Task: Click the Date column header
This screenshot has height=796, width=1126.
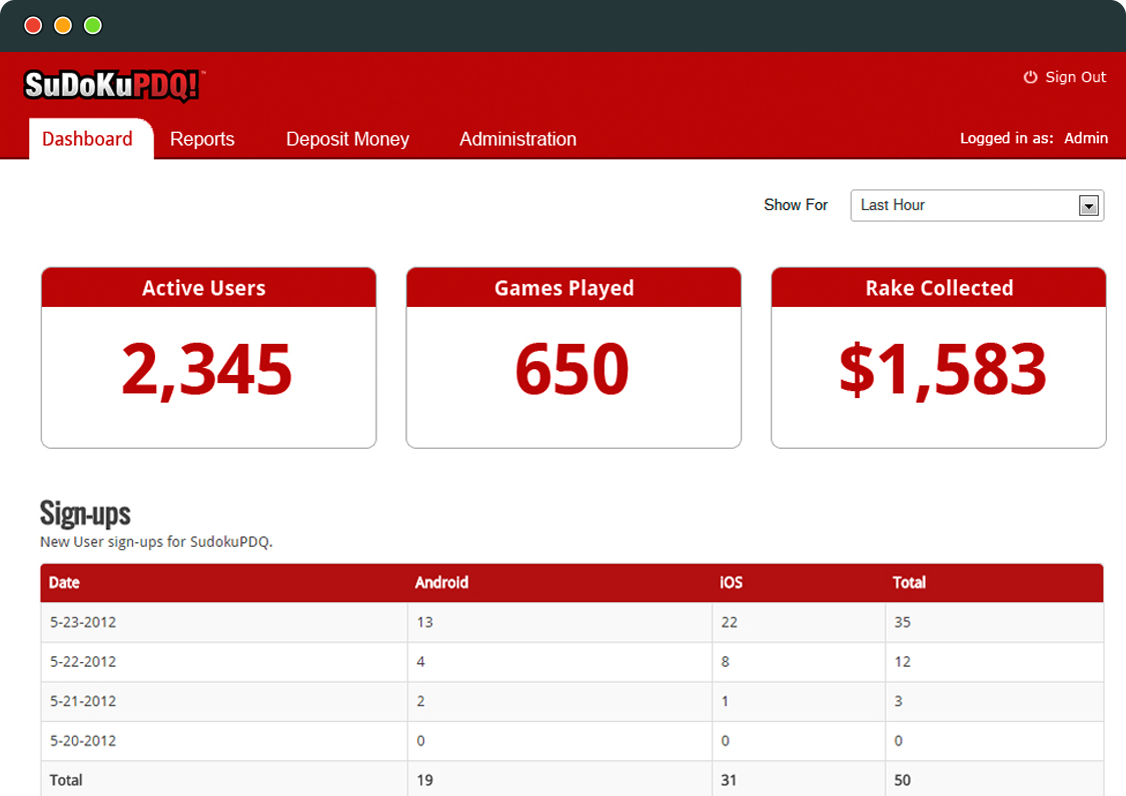Action: [64, 583]
